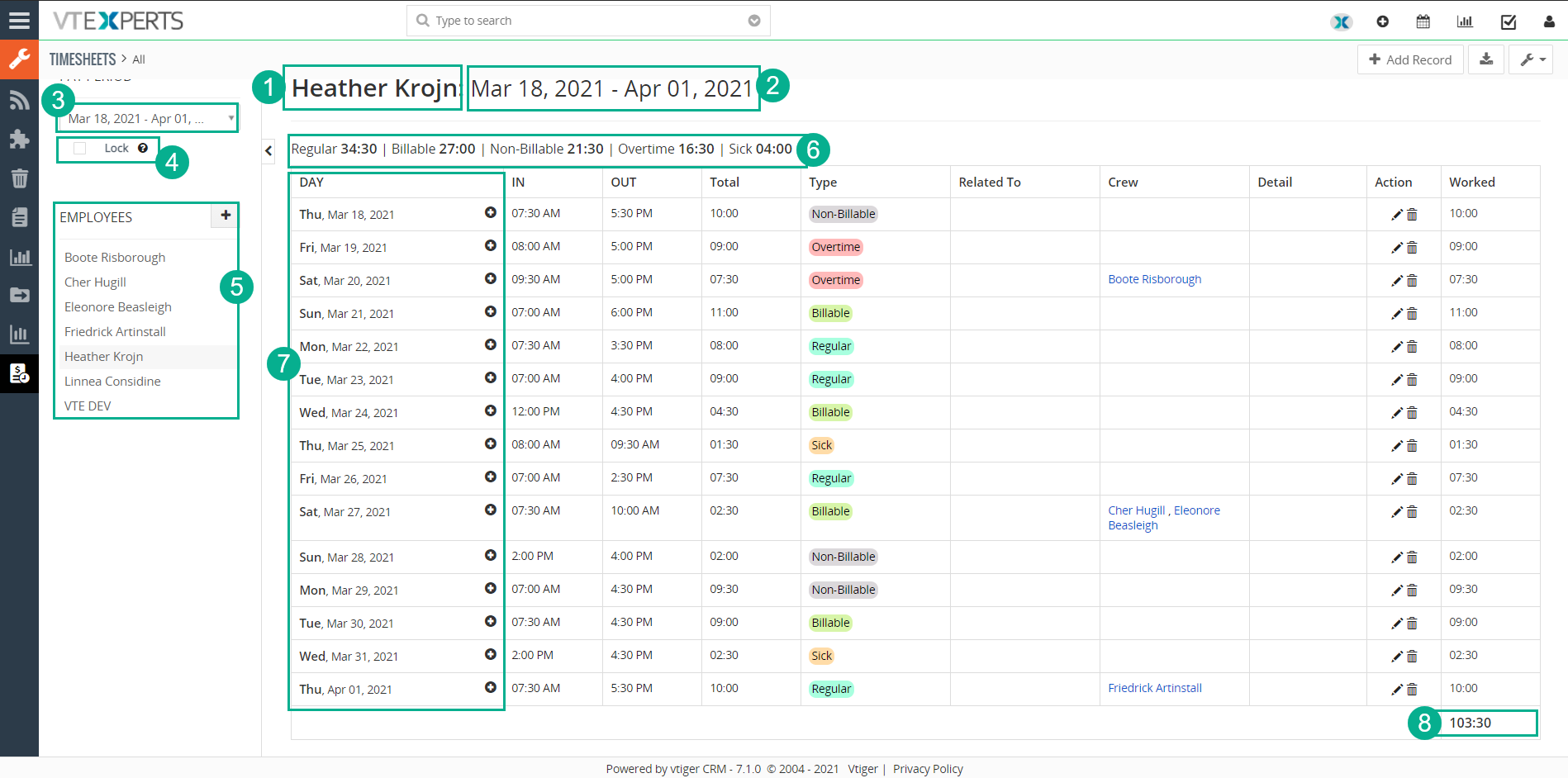Screen dimensions: 1568x778
Task: Add entry for Sat, Mar 20, 2021
Action: point(490,279)
